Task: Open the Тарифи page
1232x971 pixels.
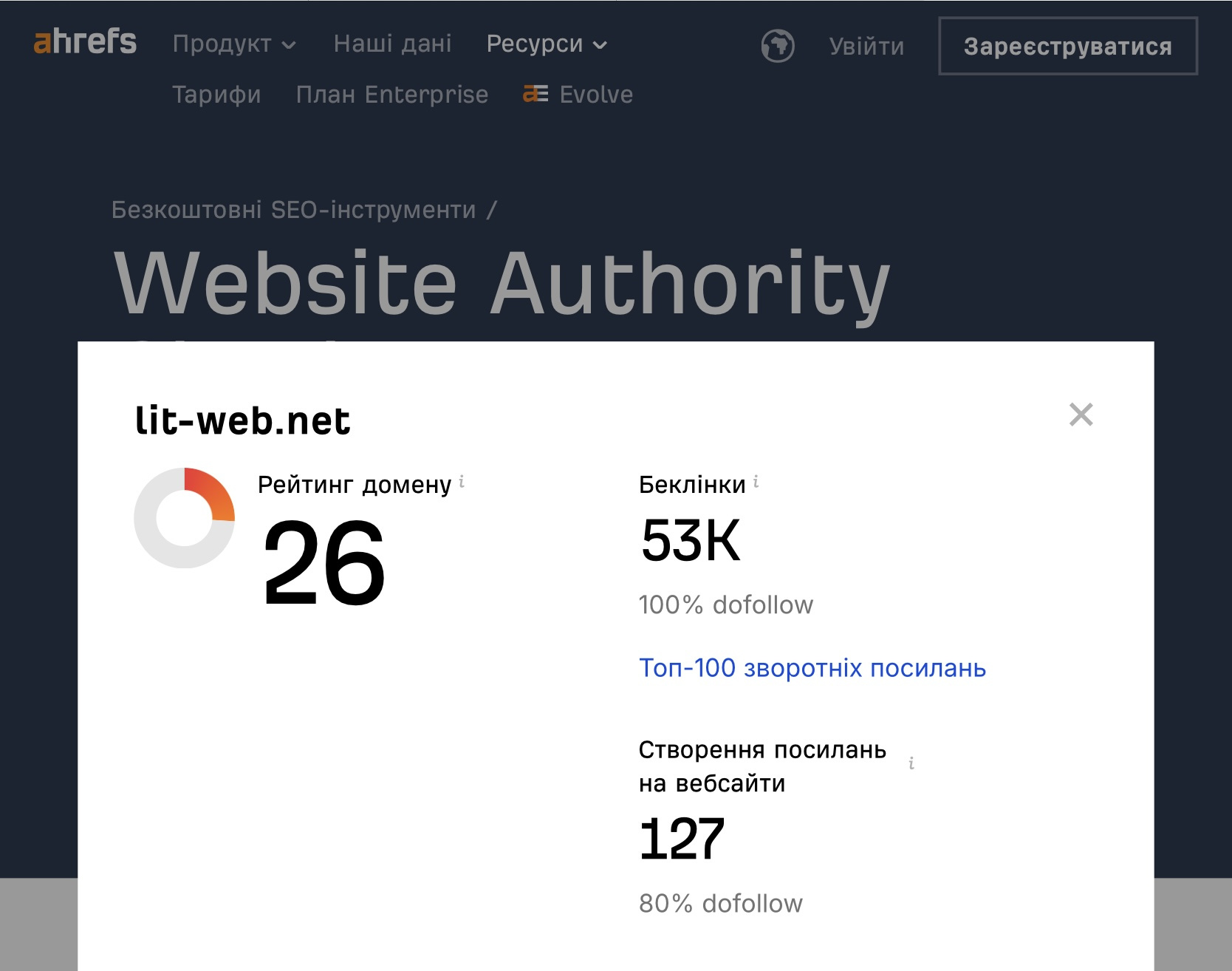Action: pyautogui.click(x=216, y=95)
